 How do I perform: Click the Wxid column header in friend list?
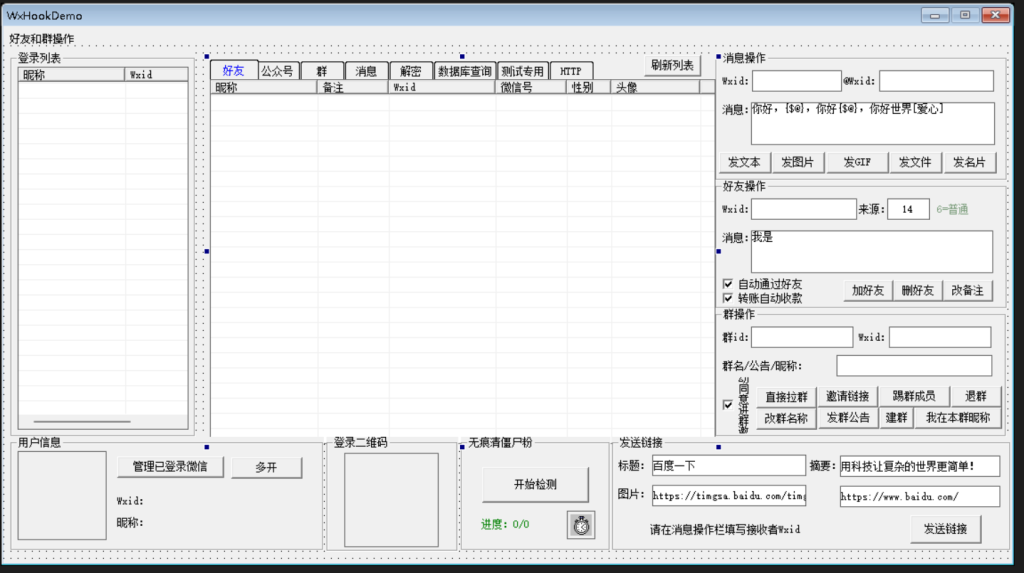pyautogui.click(x=441, y=87)
